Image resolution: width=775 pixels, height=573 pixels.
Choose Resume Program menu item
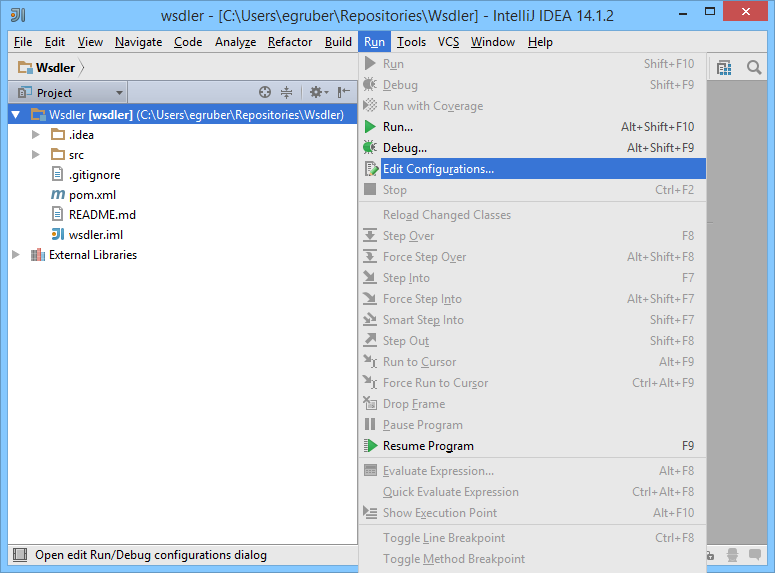tap(533, 445)
